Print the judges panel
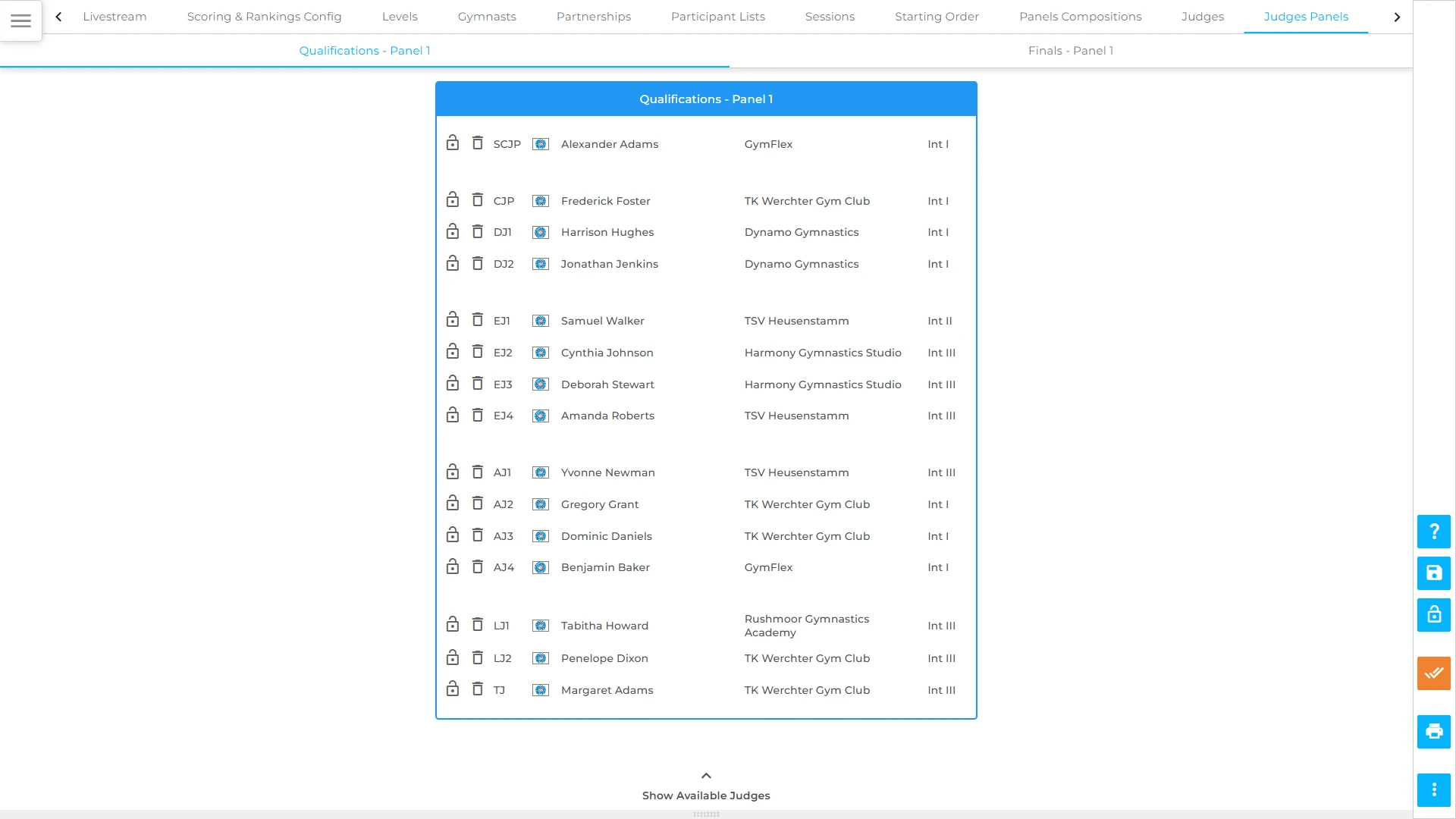Image resolution: width=1456 pixels, height=819 pixels. coord(1433,732)
